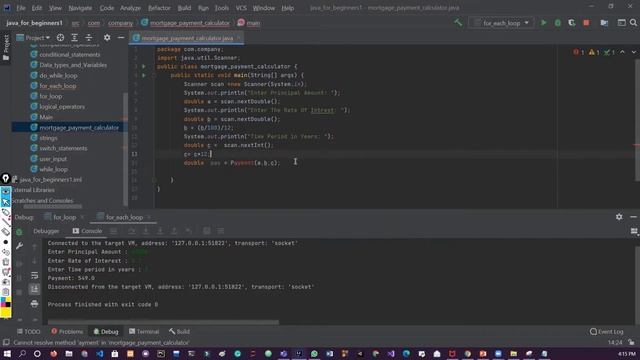Screen dimensions: 640x360
Task: Hide the Debug tool window
Action: click(x=633, y=217)
